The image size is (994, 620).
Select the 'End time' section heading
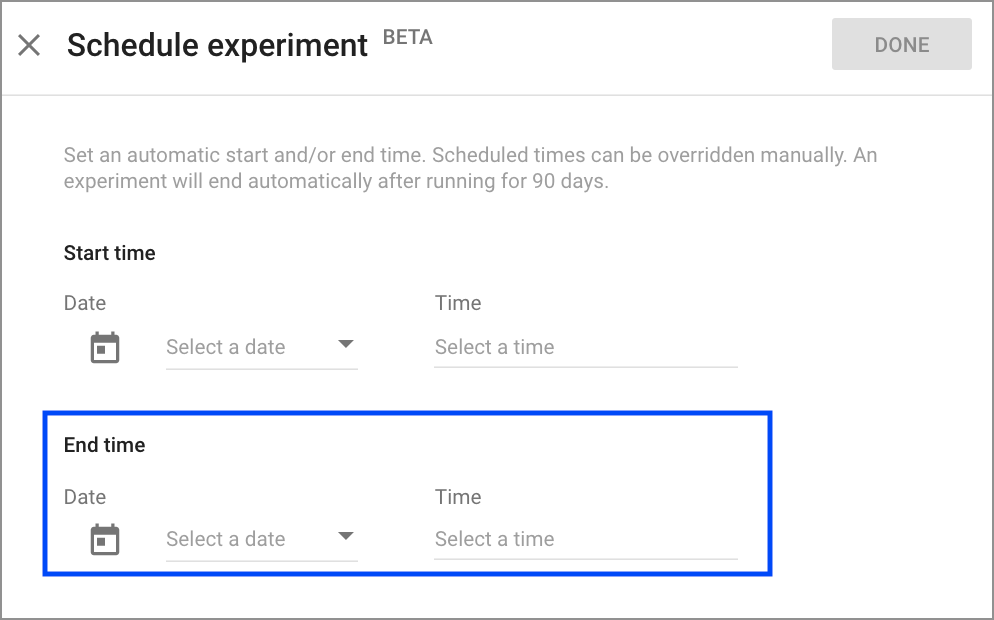click(x=104, y=445)
